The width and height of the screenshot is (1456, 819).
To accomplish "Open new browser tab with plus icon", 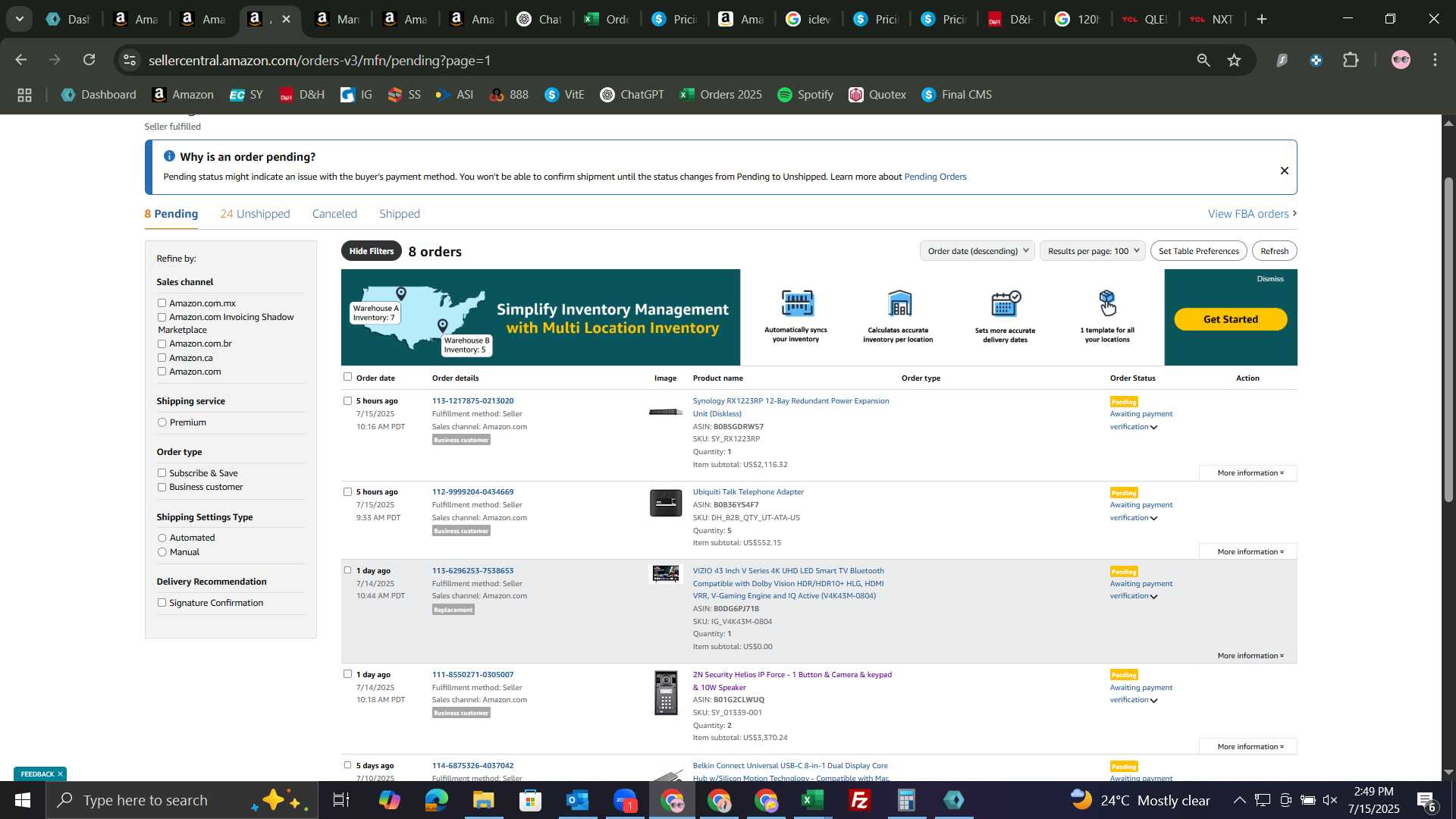I will tap(1262, 19).
